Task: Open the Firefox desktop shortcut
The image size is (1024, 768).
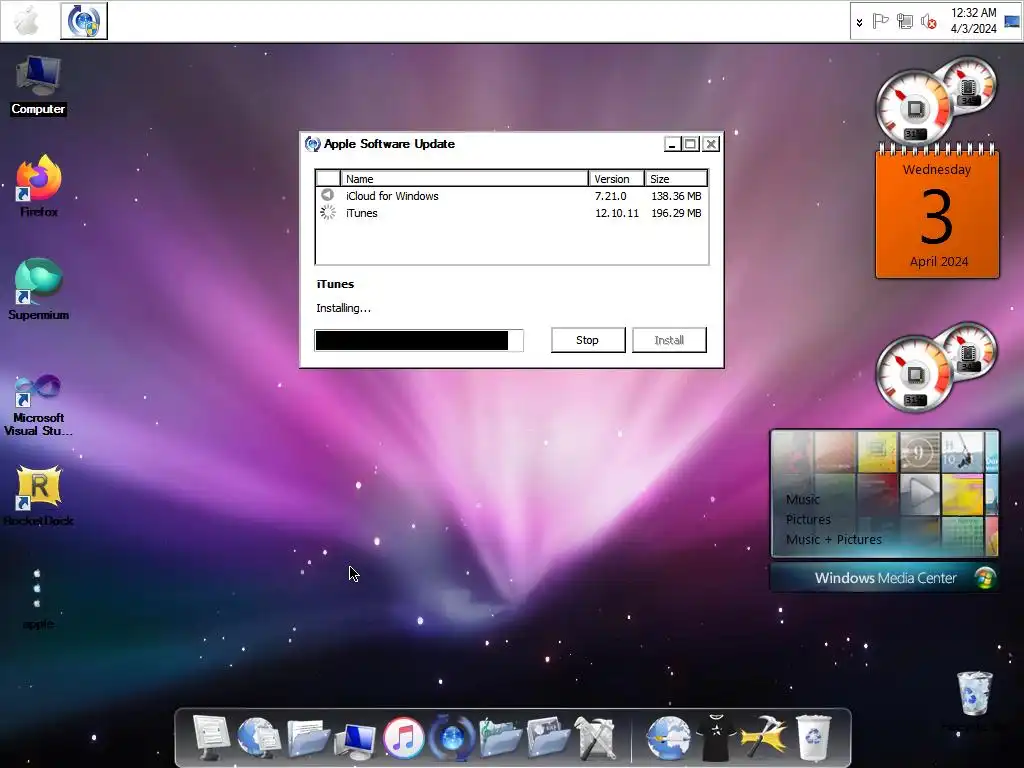Action: coord(39,186)
